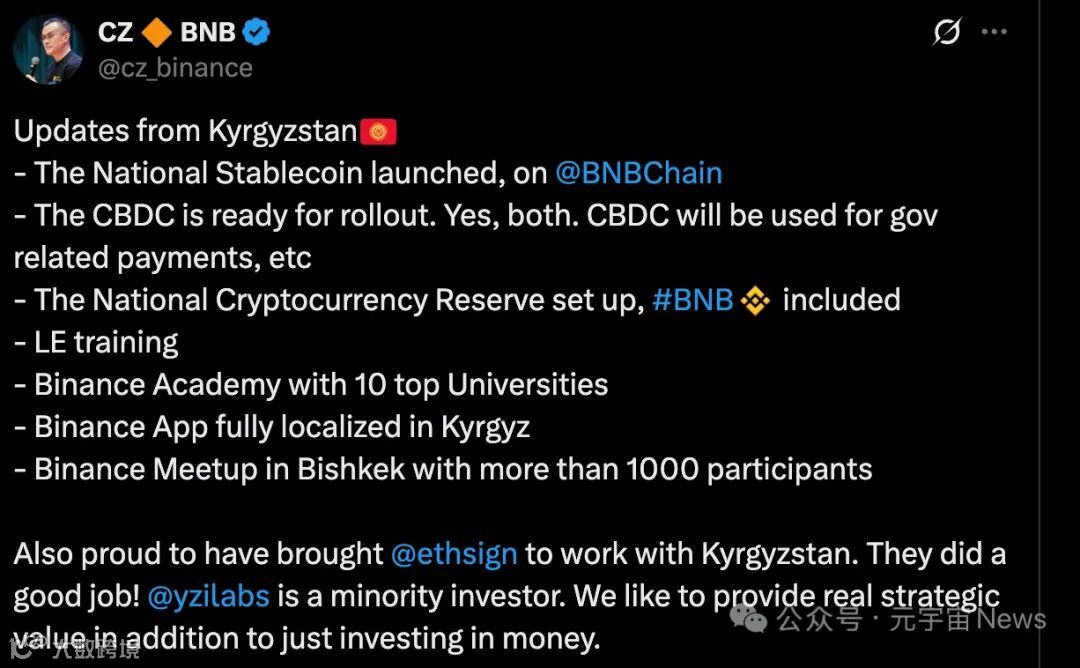The height and width of the screenshot is (668, 1080).
Task: Click the blue verified checkmark badge
Action: [257, 32]
